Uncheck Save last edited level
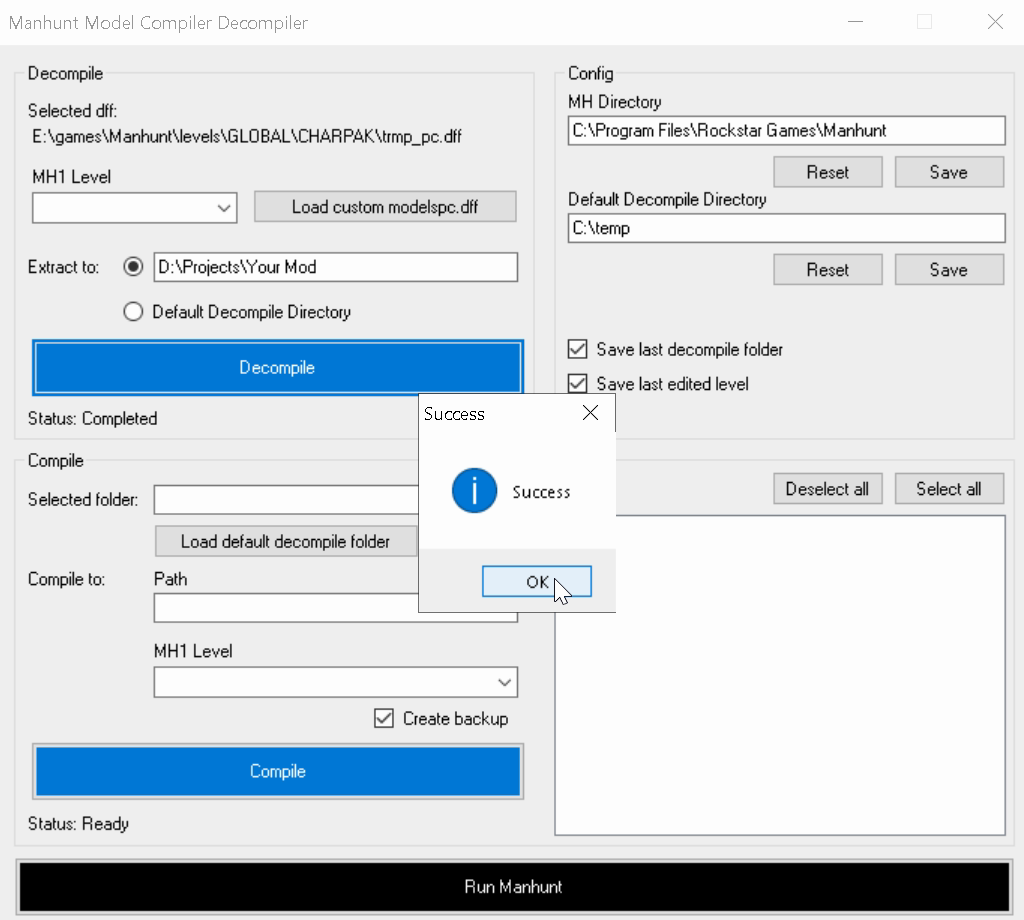The width and height of the screenshot is (1024, 920). (577, 384)
